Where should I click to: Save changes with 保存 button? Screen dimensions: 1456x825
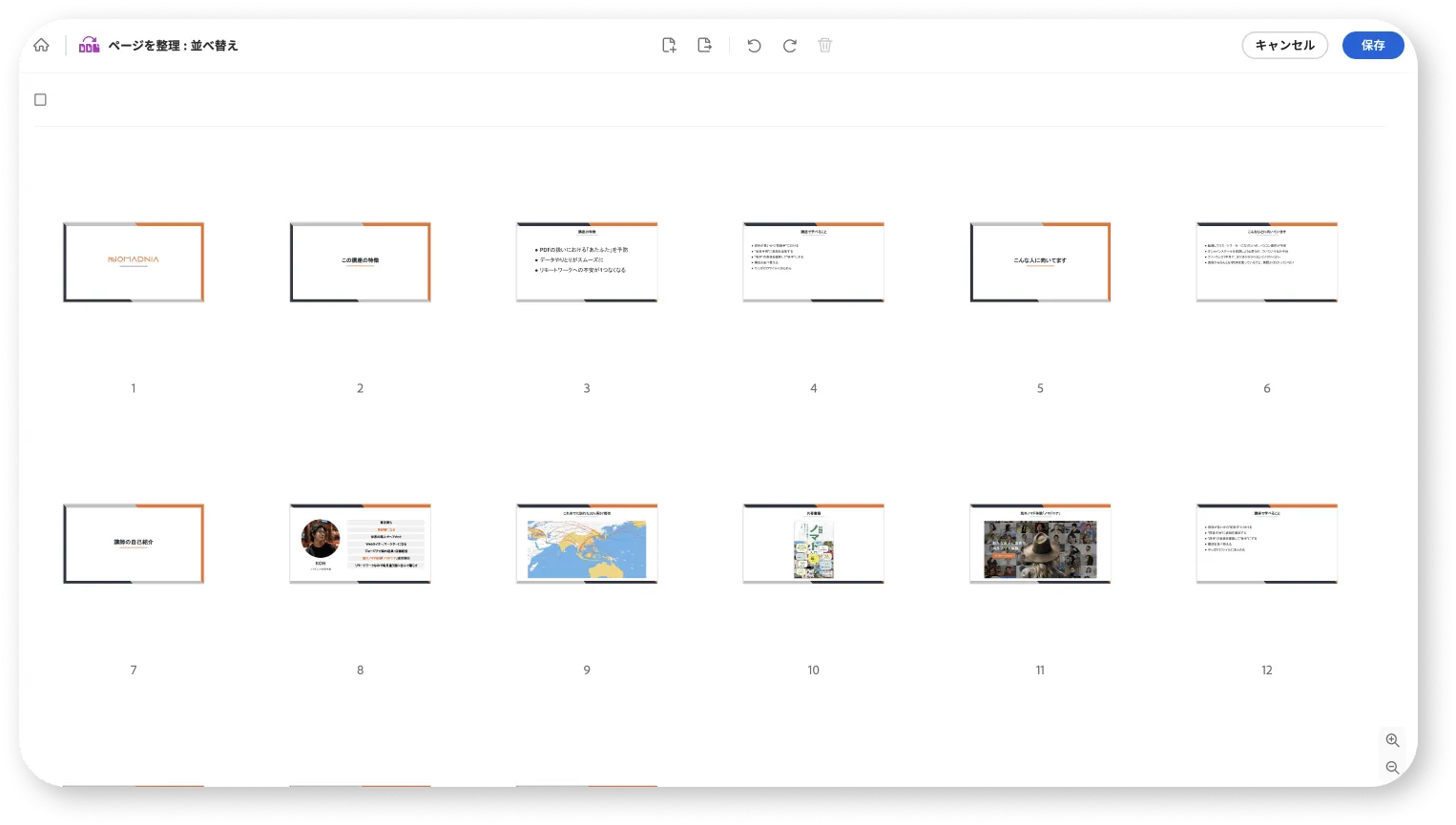[x=1373, y=45]
